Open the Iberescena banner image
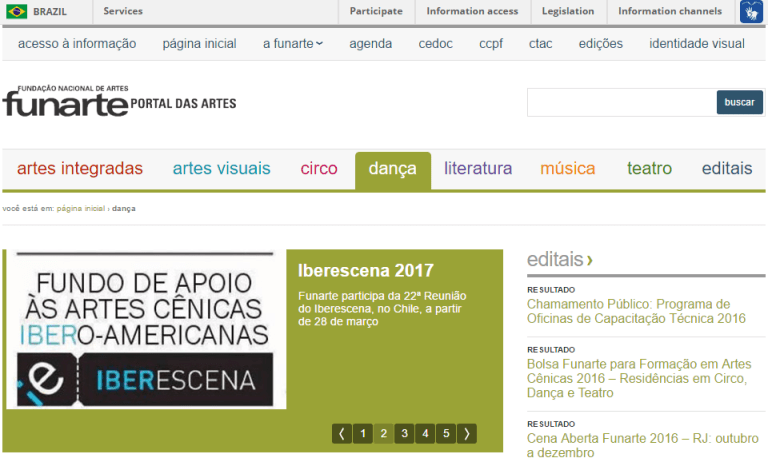This screenshot has height=458, width=768. click(145, 330)
